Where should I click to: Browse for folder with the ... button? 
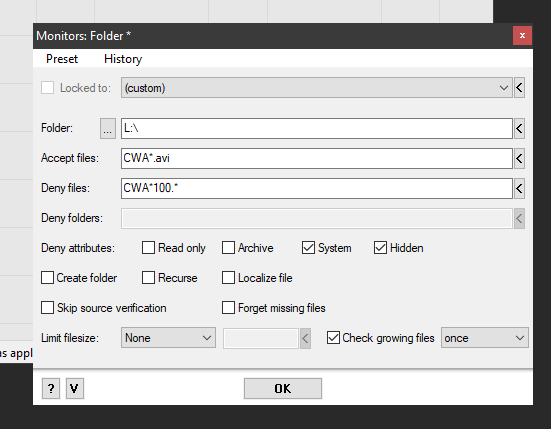108,128
